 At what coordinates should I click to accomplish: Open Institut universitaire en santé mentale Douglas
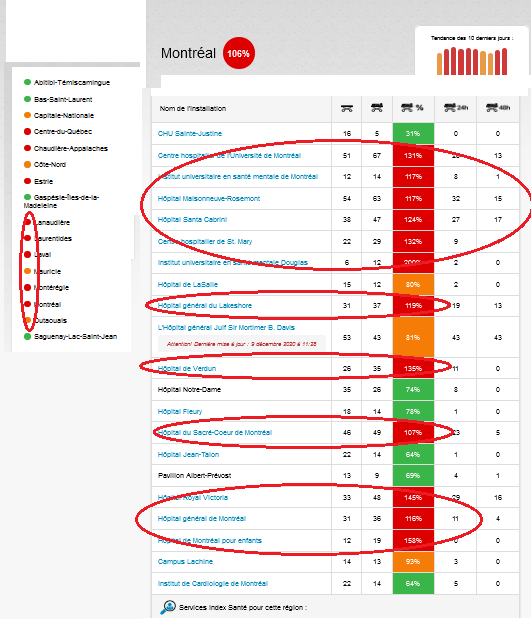[233, 263]
